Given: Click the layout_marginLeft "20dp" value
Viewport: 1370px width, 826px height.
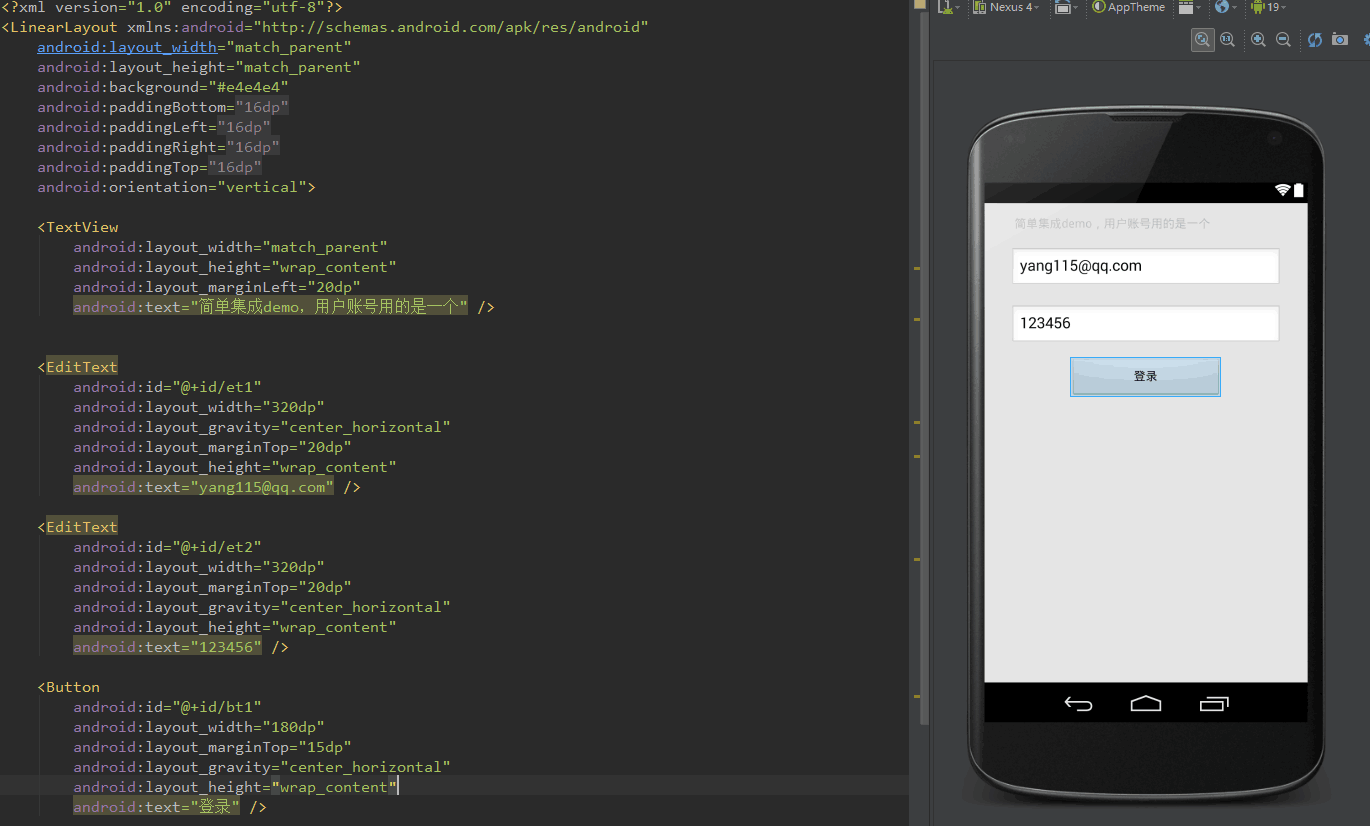Looking at the screenshot, I should tap(334, 287).
